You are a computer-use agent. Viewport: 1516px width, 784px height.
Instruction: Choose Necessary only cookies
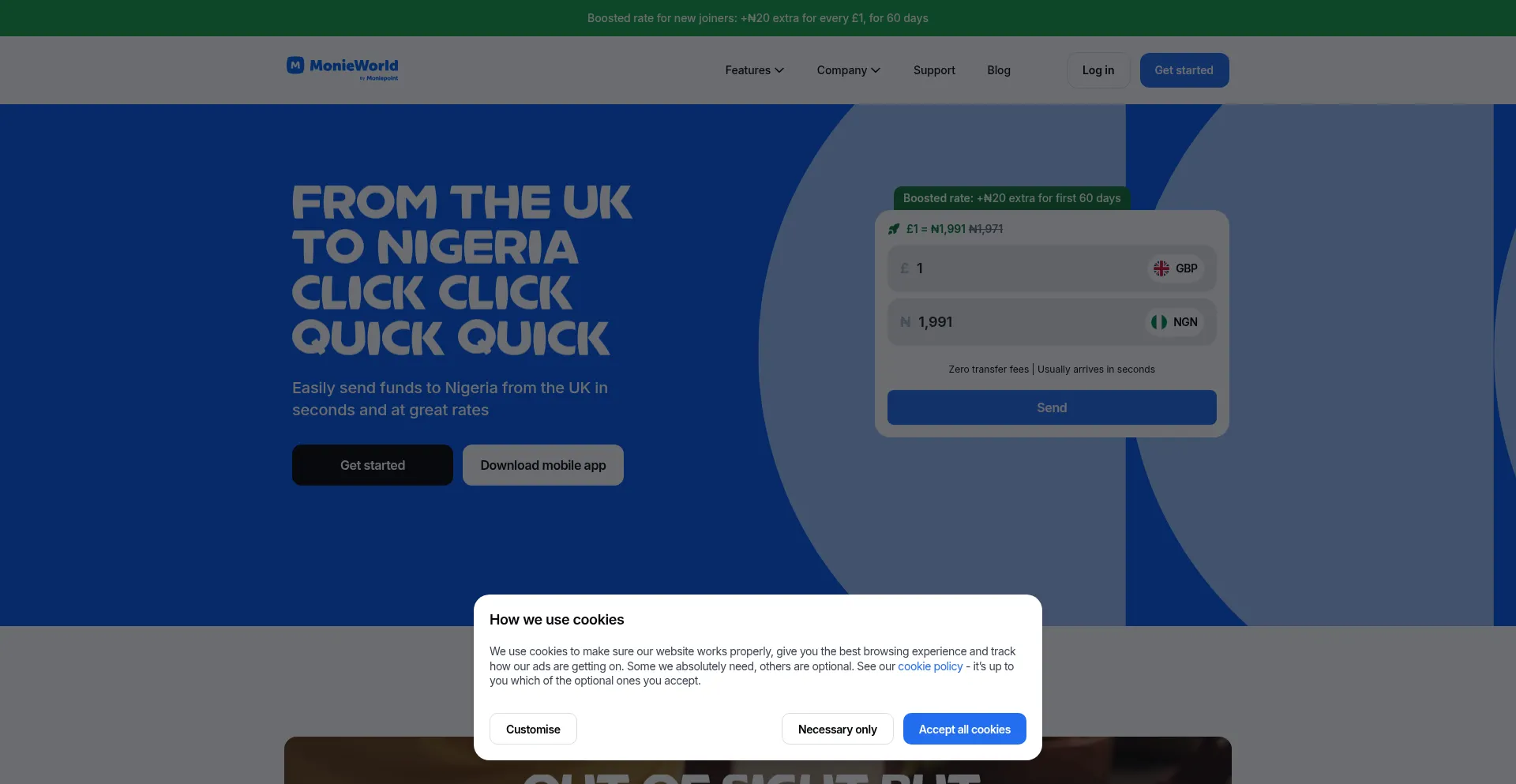tap(838, 729)
